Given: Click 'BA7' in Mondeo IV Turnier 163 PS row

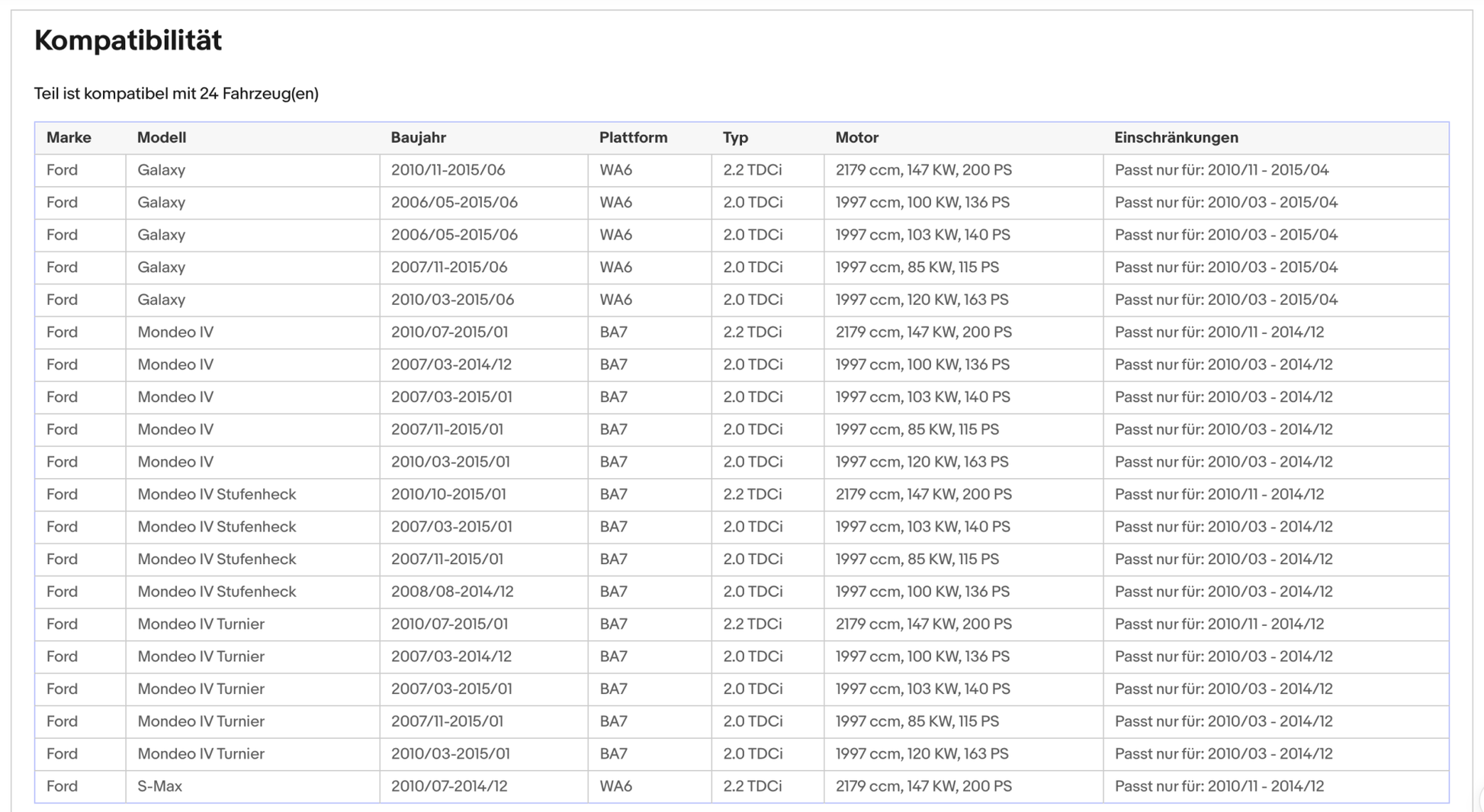Looking at the screenshot, I should (x=614, y=753).
